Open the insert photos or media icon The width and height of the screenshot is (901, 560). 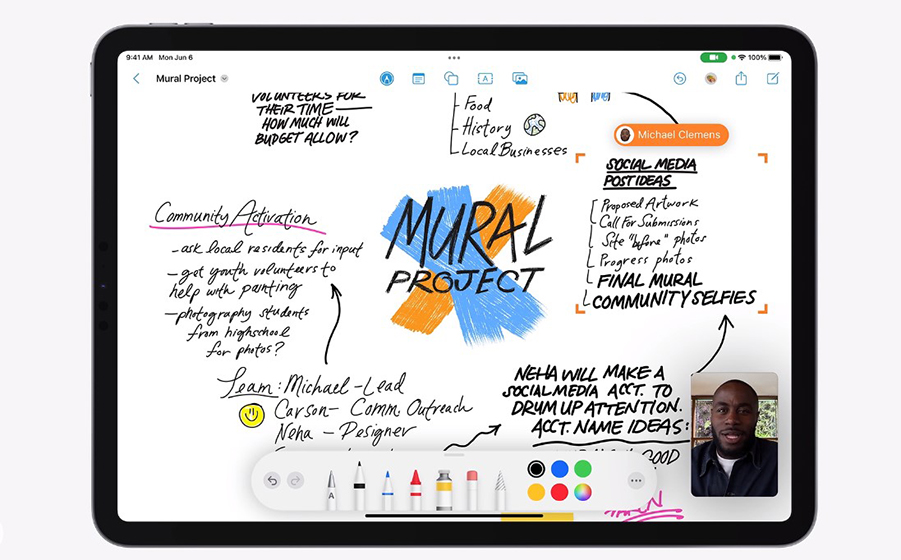pos(520,79)
